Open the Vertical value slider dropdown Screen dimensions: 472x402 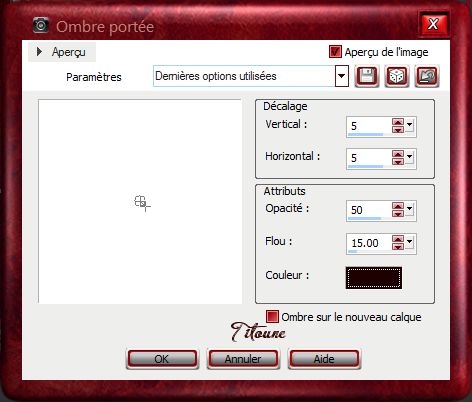[x=409, y=125]
